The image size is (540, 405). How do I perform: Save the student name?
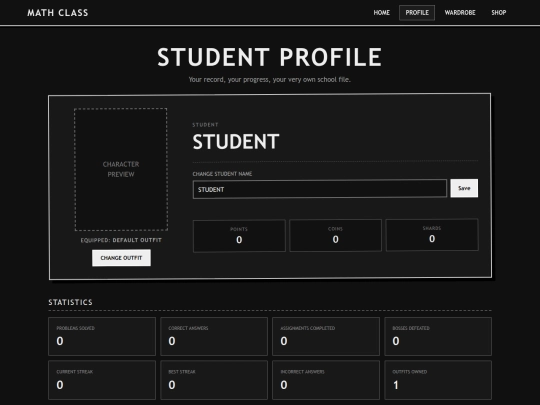click(464, 188)
